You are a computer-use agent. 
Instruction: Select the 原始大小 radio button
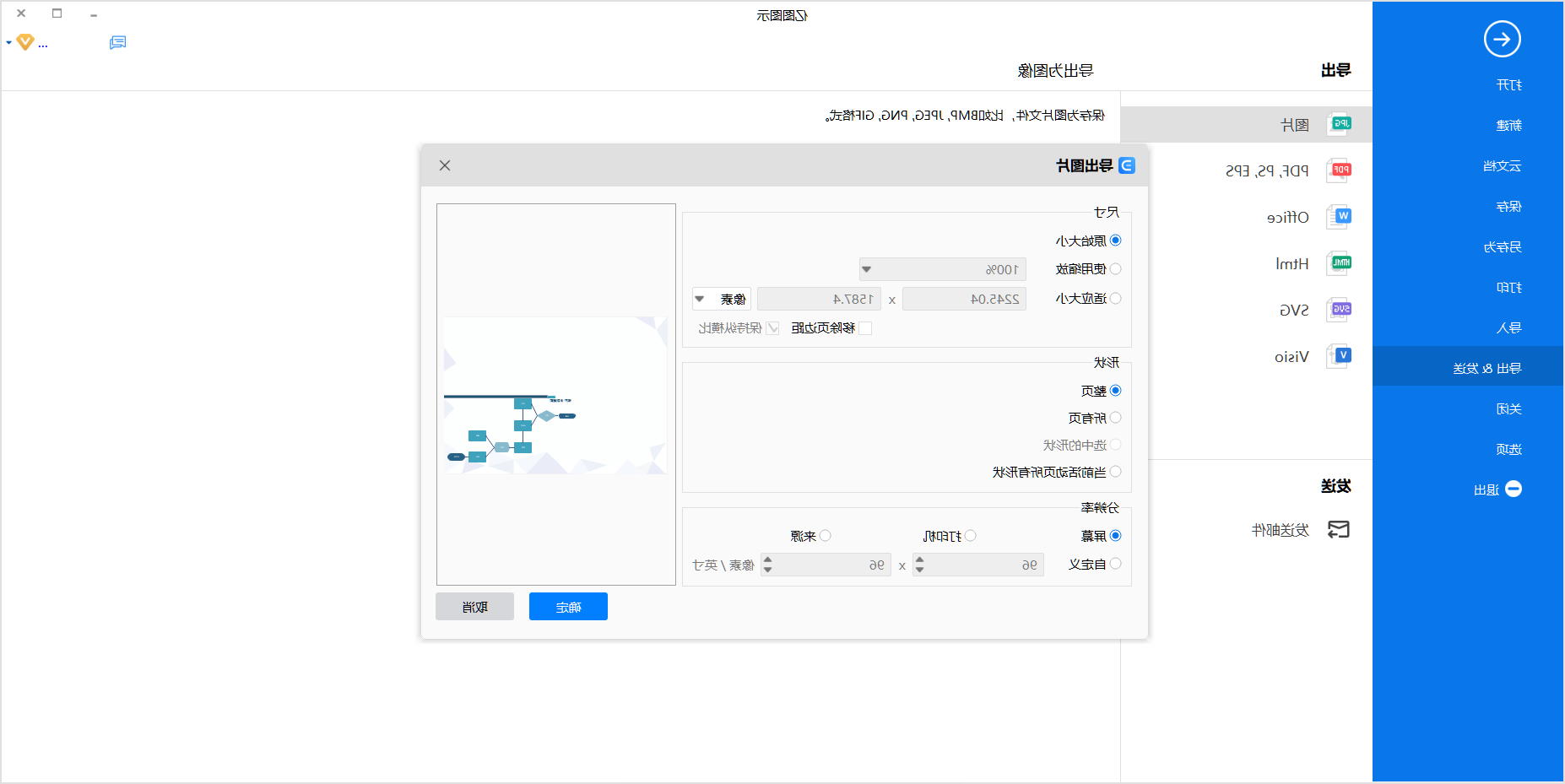(1115, 241)
